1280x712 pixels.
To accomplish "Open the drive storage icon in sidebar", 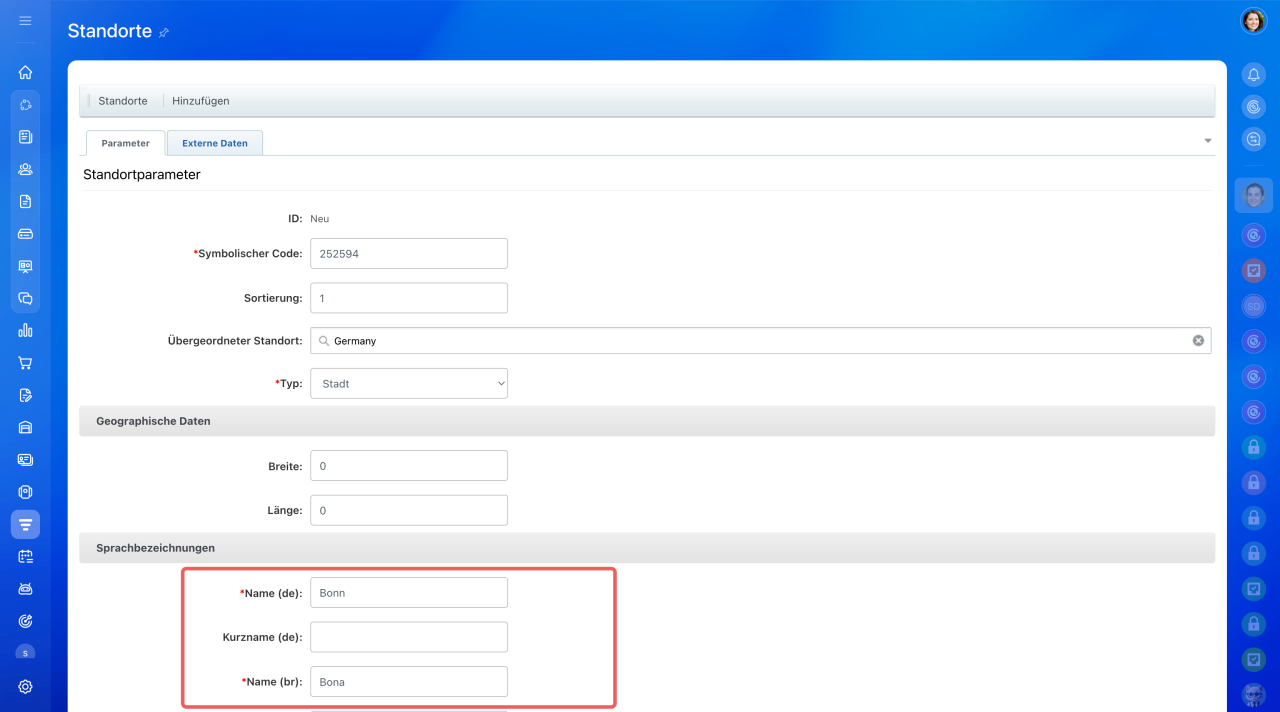I will [x=26, y=234].
